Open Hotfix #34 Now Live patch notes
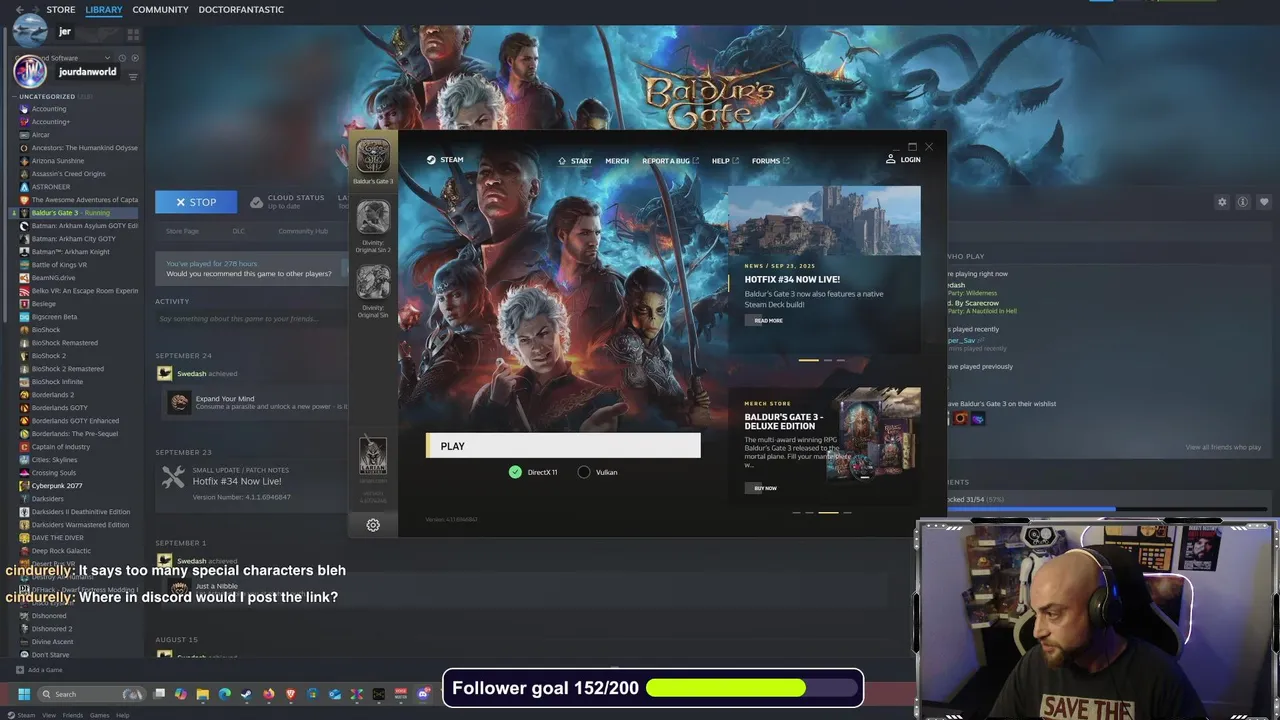This screenshot has height=720, width=1280. point(237,481)
